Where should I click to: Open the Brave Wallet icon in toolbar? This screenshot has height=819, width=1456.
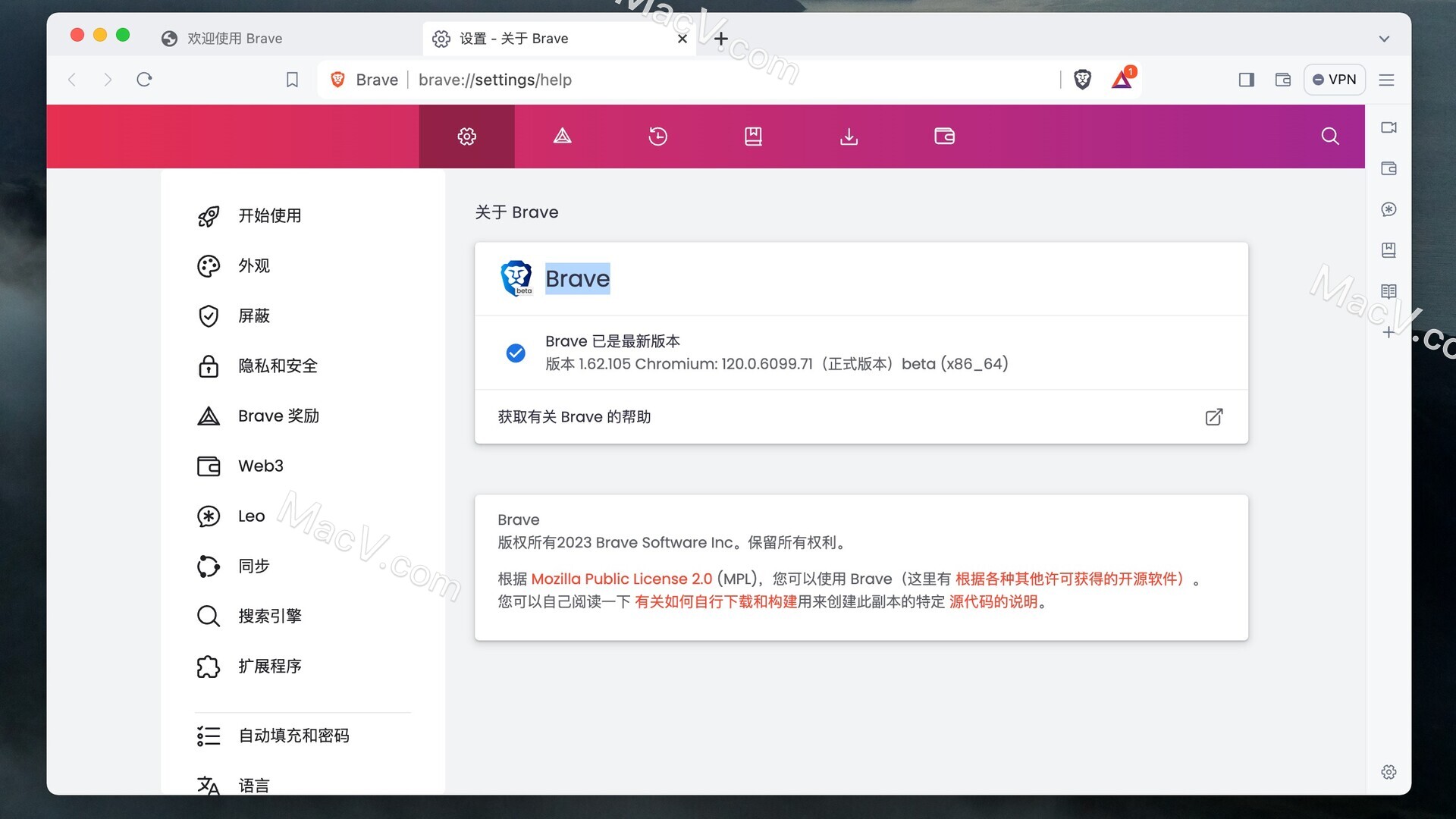point(1282,80)
